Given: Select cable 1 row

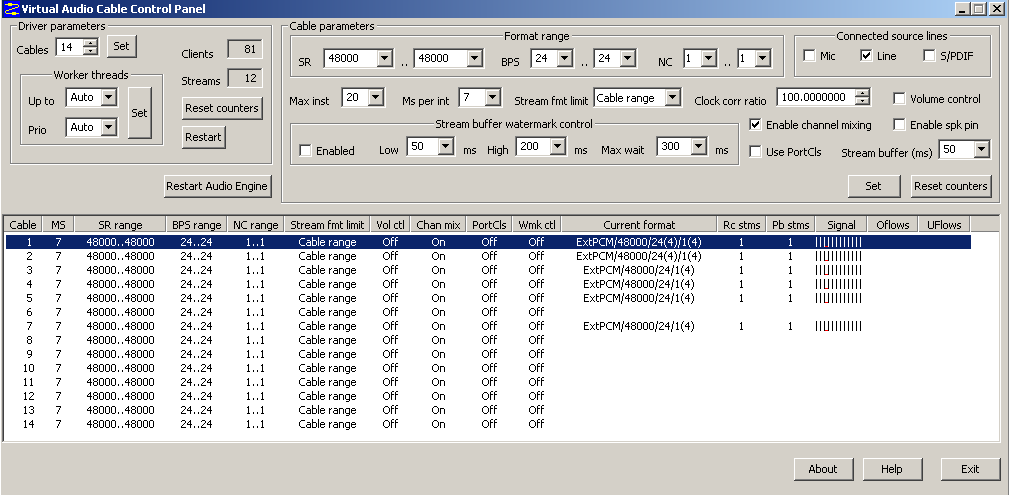Looking at the screenshot, I should pos(488,242).
